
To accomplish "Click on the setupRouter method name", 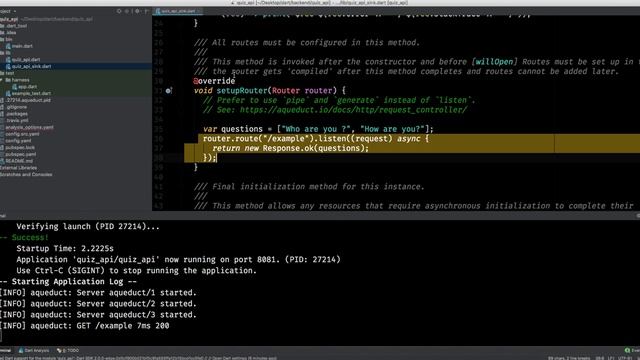I will (x=242, y=91).
